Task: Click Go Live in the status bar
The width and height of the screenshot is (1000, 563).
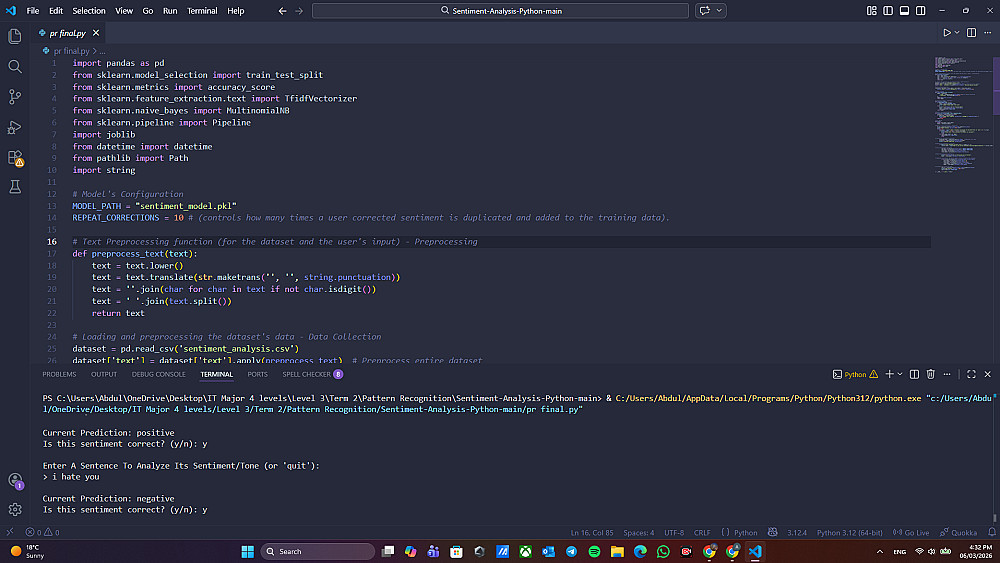Action: 912,532
